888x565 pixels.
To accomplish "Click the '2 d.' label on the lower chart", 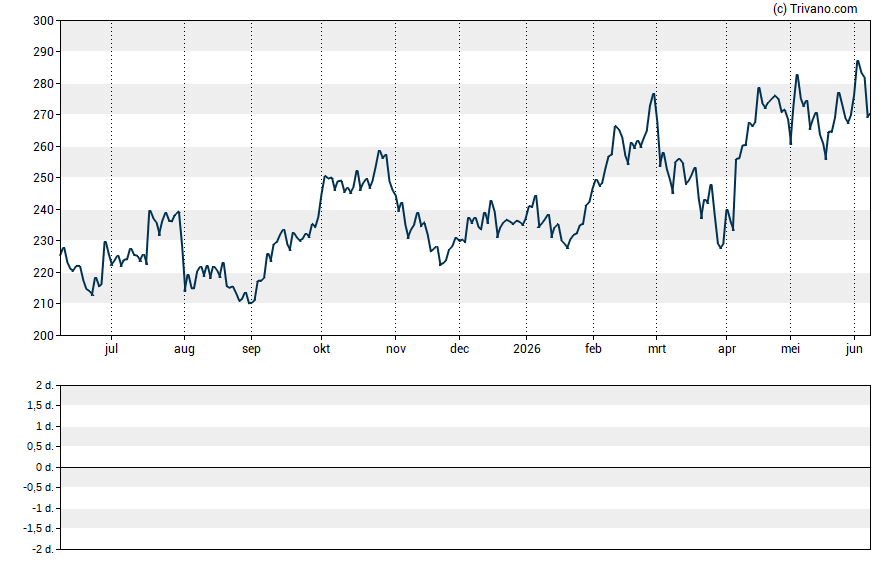I will pos(44,386).
